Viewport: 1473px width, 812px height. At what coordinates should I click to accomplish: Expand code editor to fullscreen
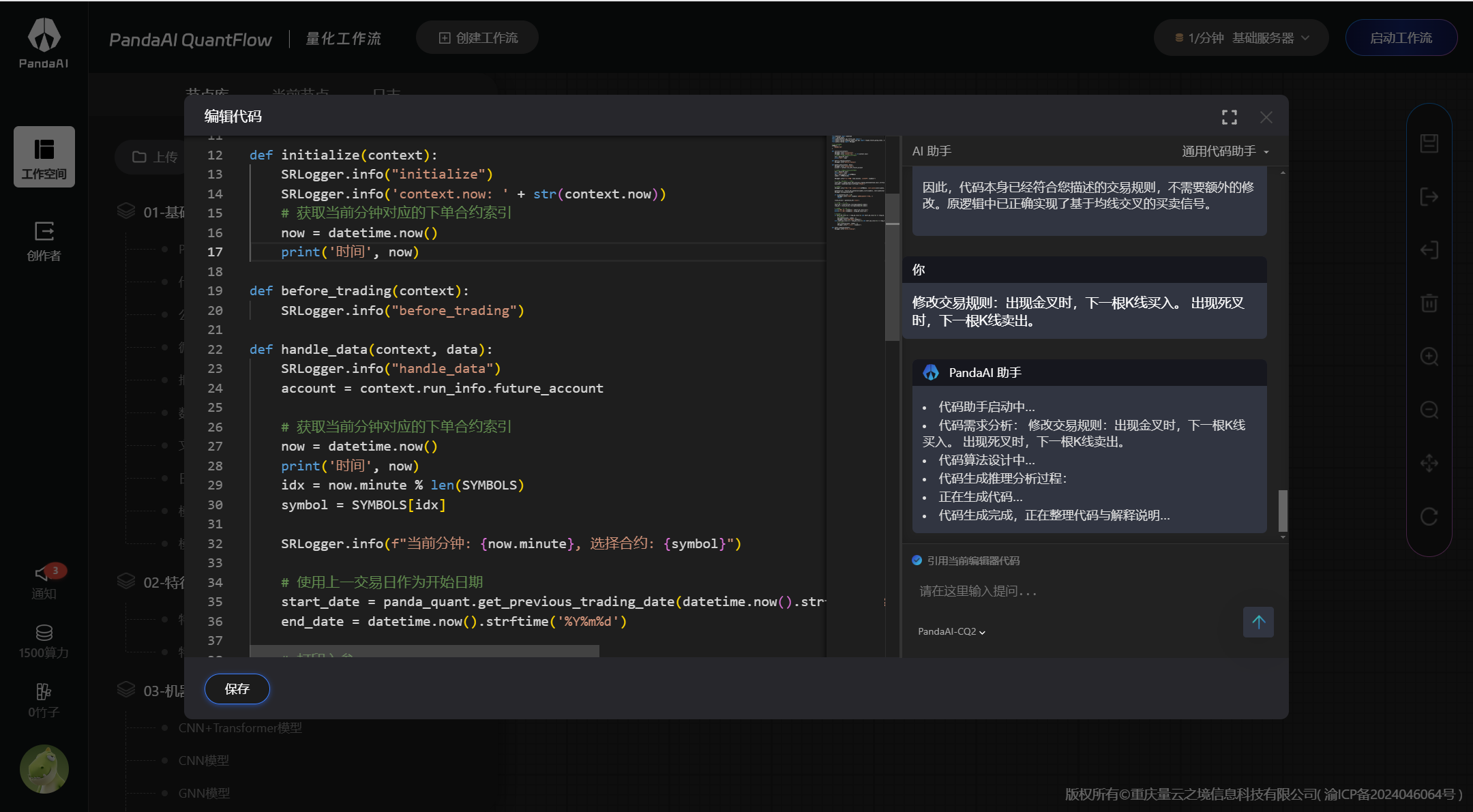(x=1230, y=117)
